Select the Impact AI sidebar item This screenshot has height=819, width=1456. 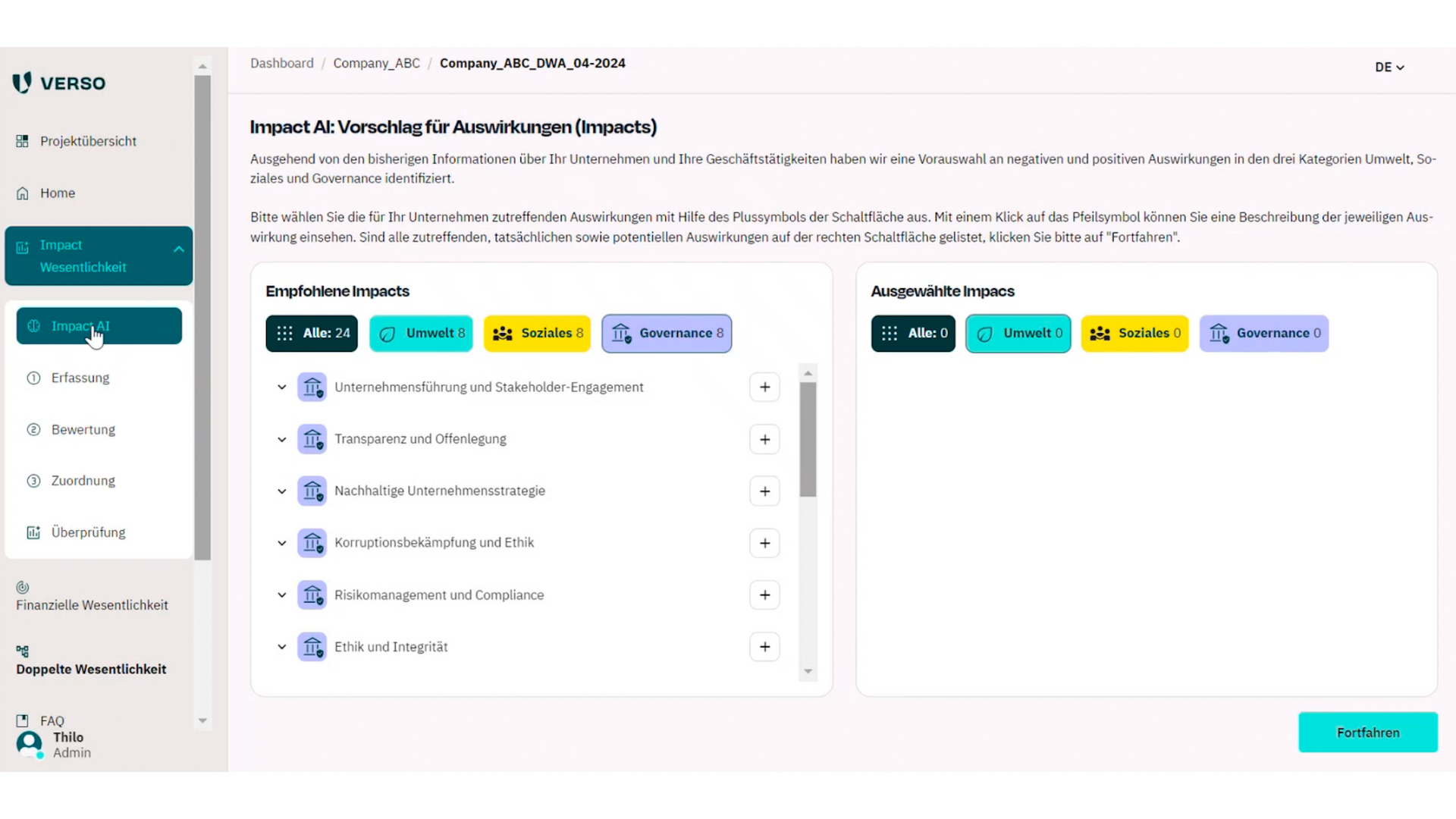pyautogui.click(x=99, y=326)
